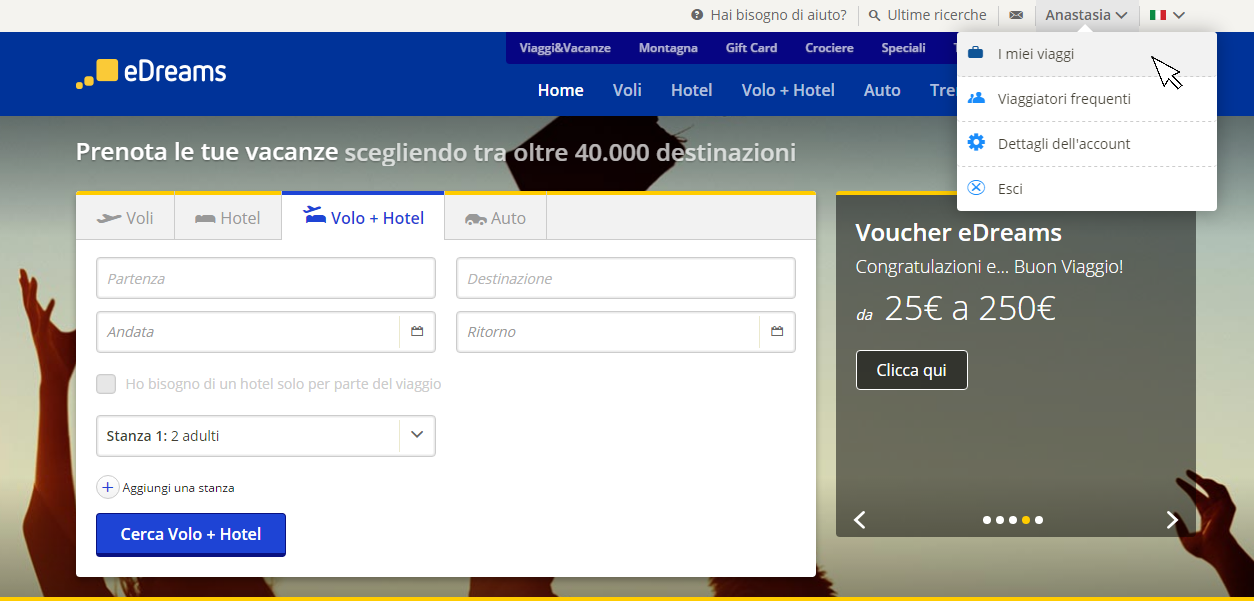Switch to the Voli search tab
The image size is (1254, 607).
coord(126,218)
